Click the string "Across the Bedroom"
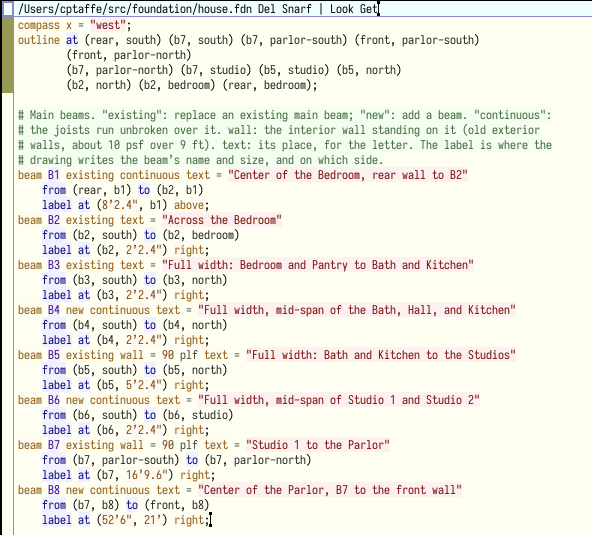This screenshot has width=592, height=535. click(222, 220)
